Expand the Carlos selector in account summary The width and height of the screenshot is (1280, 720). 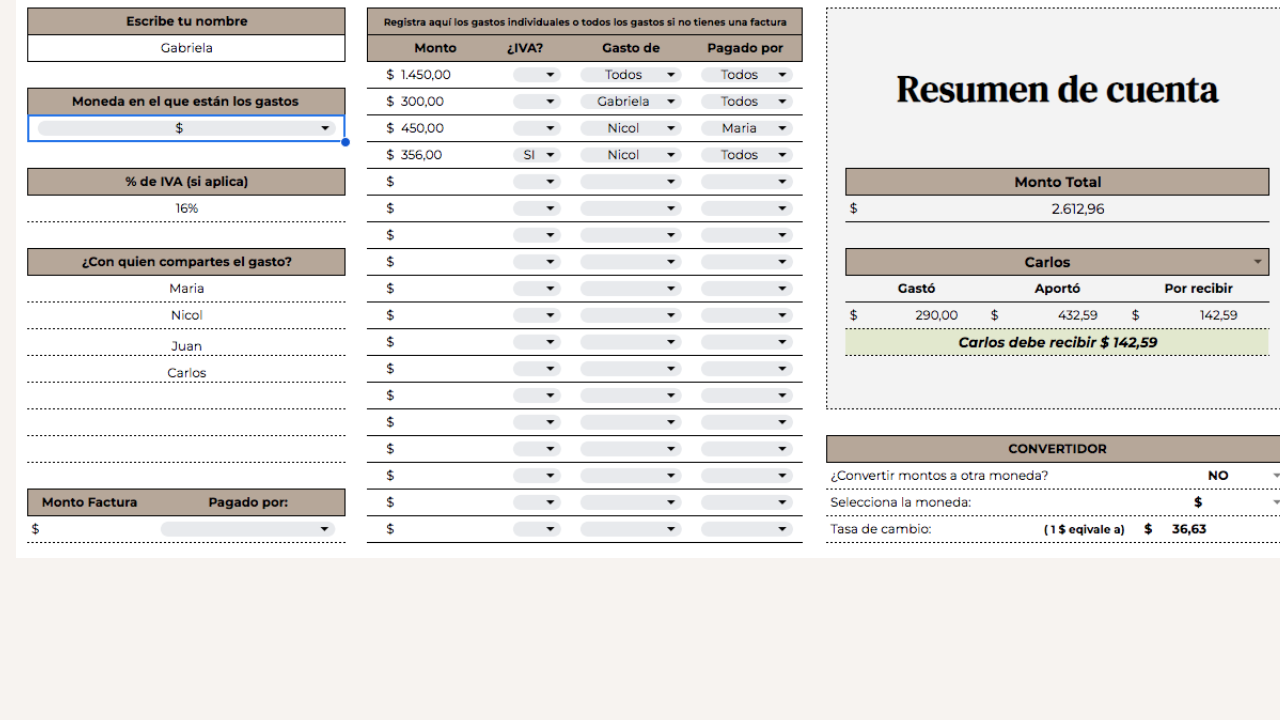pos(1257,262)
